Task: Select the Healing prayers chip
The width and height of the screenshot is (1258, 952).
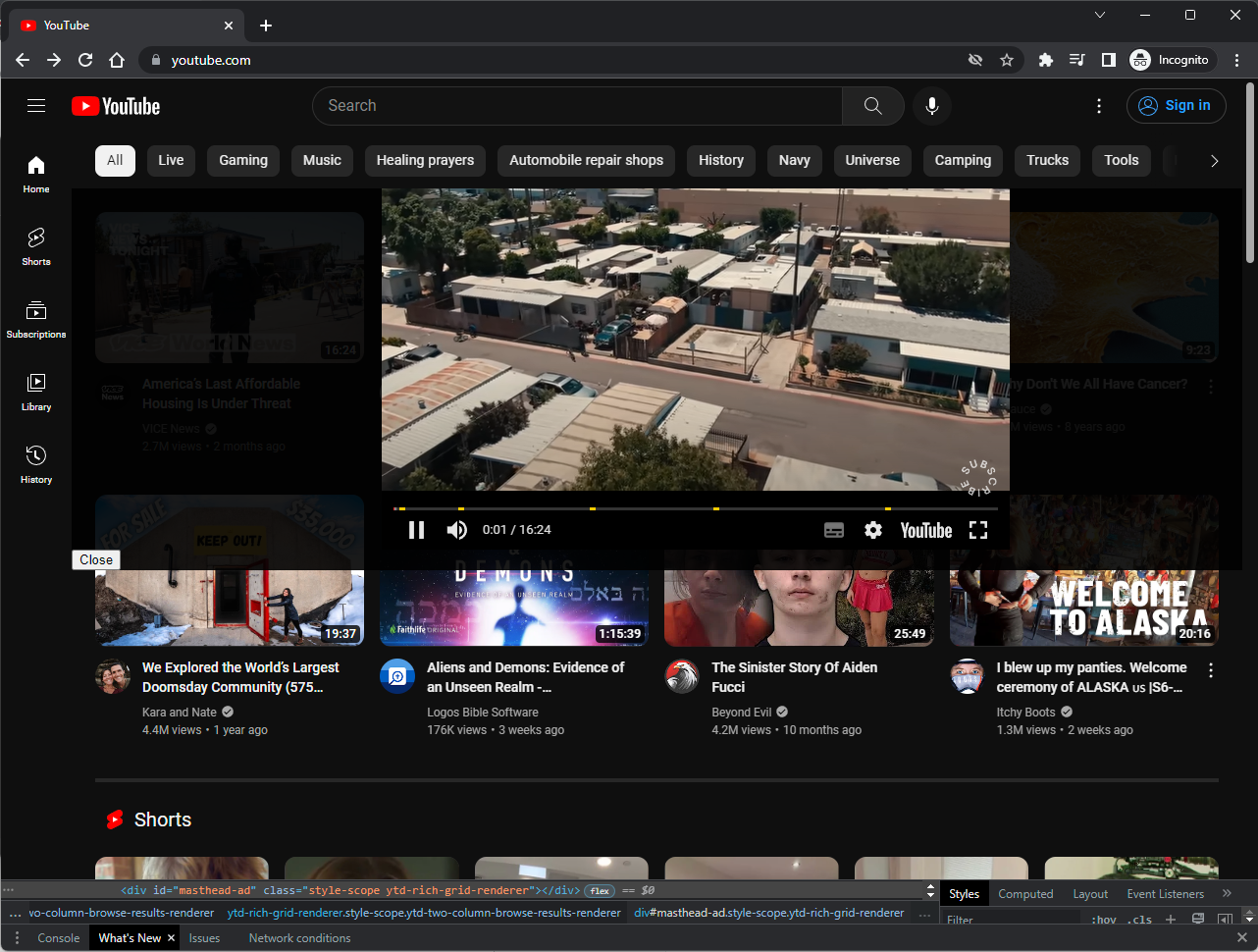Action: (x=425, y=160)
